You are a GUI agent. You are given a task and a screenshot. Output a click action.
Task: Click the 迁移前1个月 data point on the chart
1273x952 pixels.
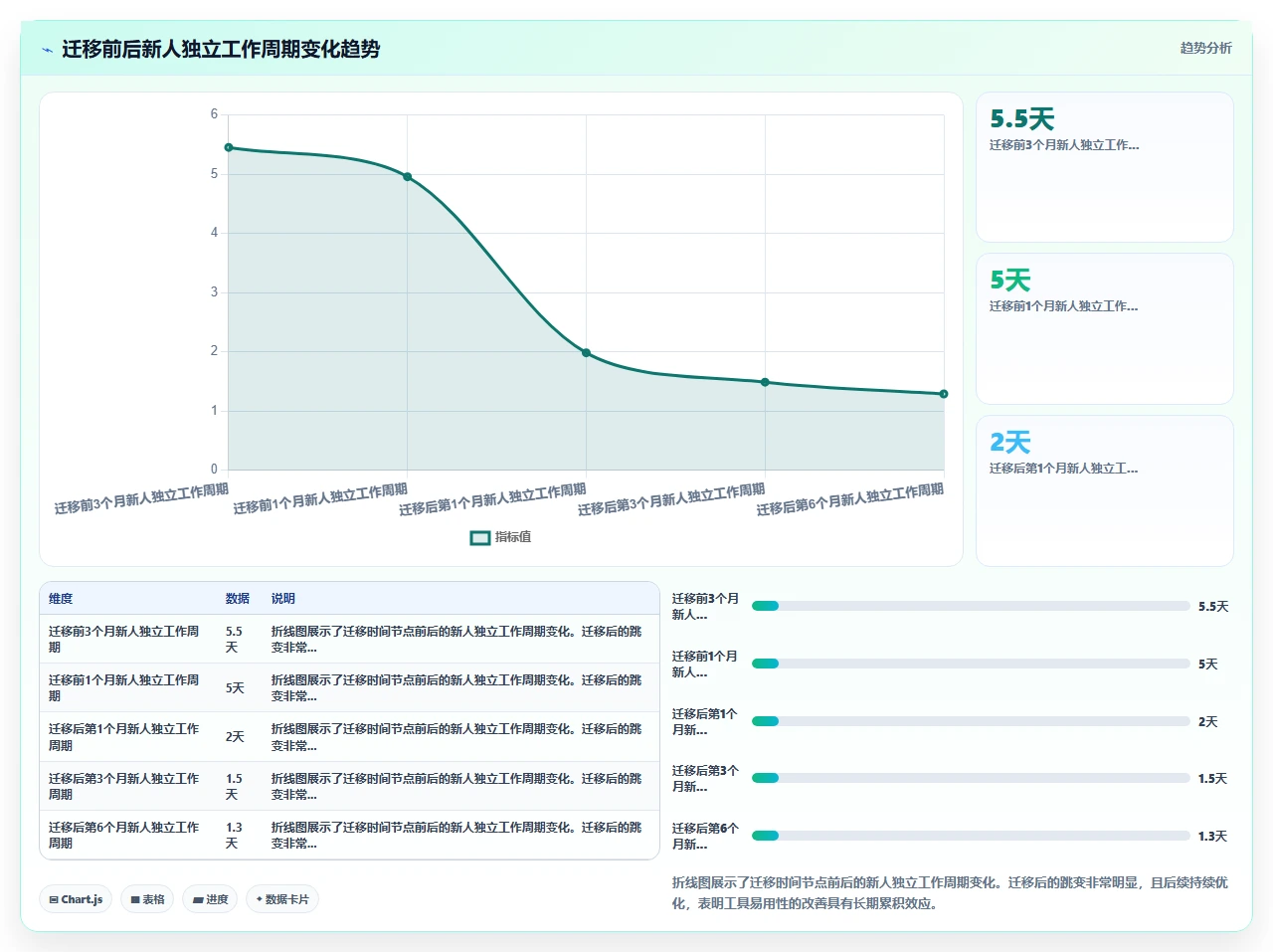click(408, 177)
